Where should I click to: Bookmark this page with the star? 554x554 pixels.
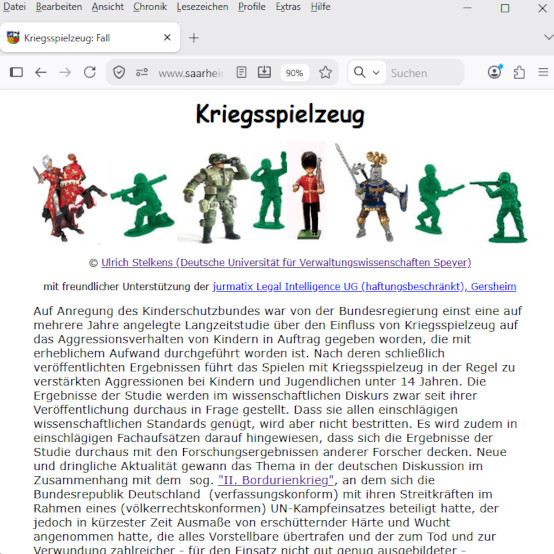click(325, 72)
